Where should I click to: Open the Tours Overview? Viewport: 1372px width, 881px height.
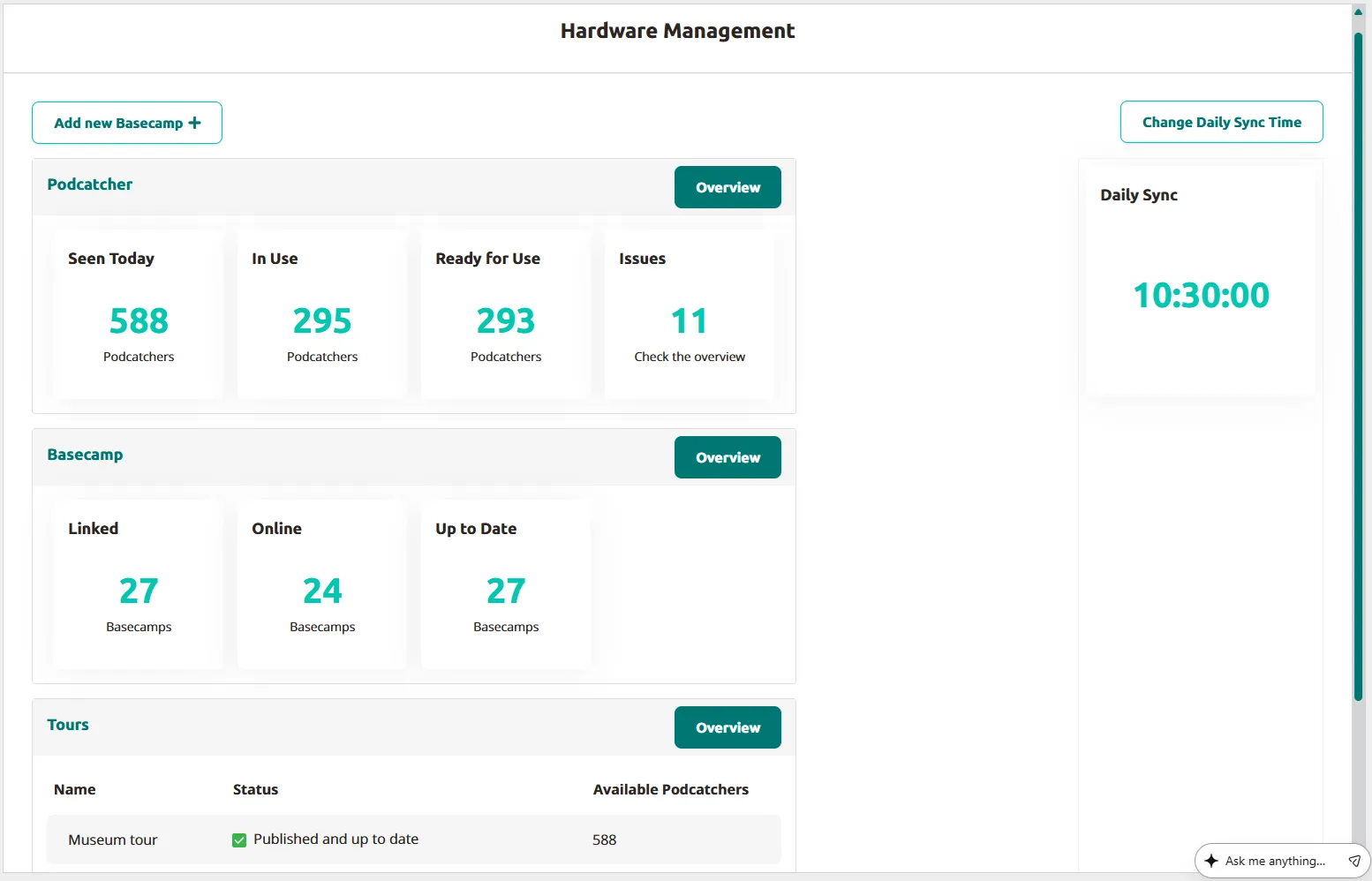pos(727,727)
